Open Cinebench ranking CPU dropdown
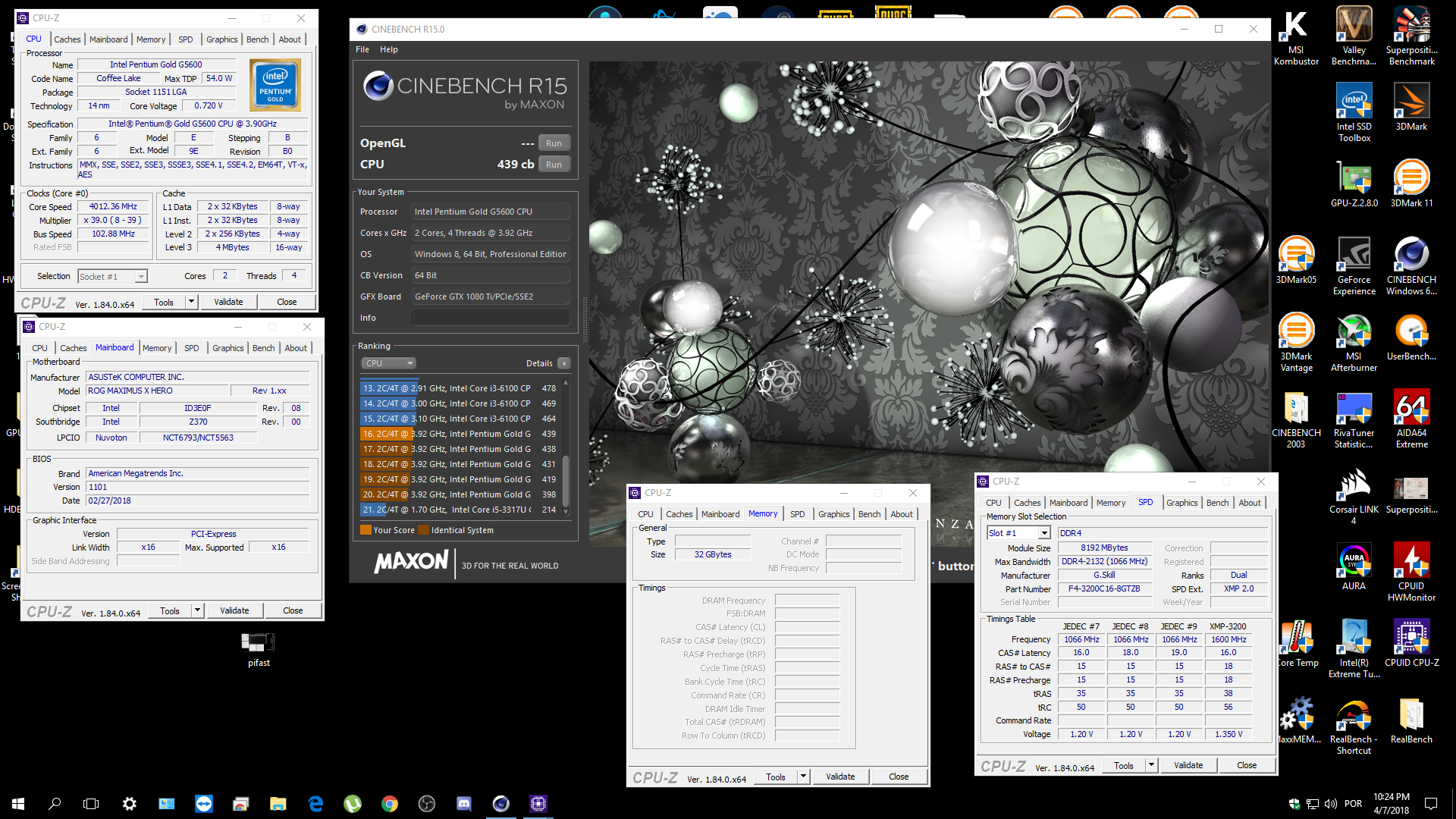This screenshot has width=1456, height=819. tap(389, 363)
